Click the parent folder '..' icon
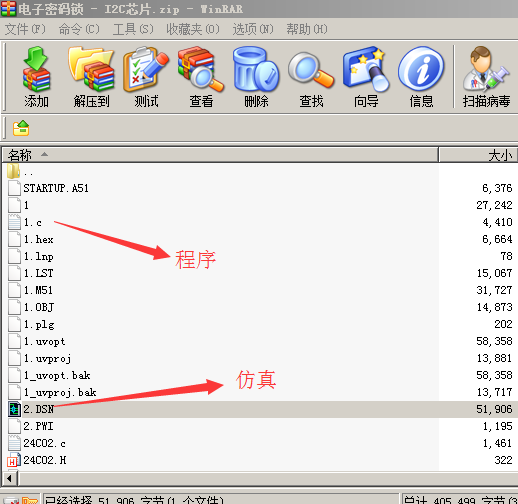Viewport: 518px width, 504px height. coord(13,171)
